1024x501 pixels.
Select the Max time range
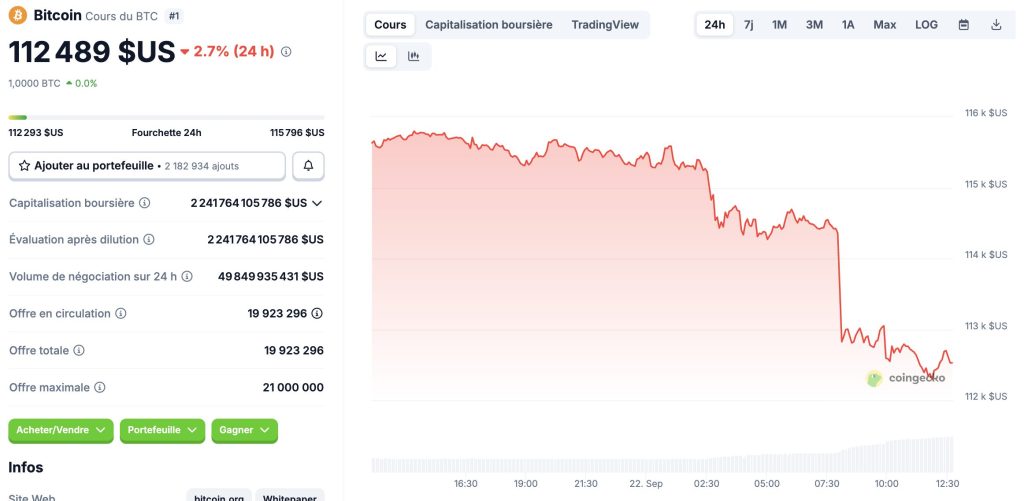click(884, 25)
